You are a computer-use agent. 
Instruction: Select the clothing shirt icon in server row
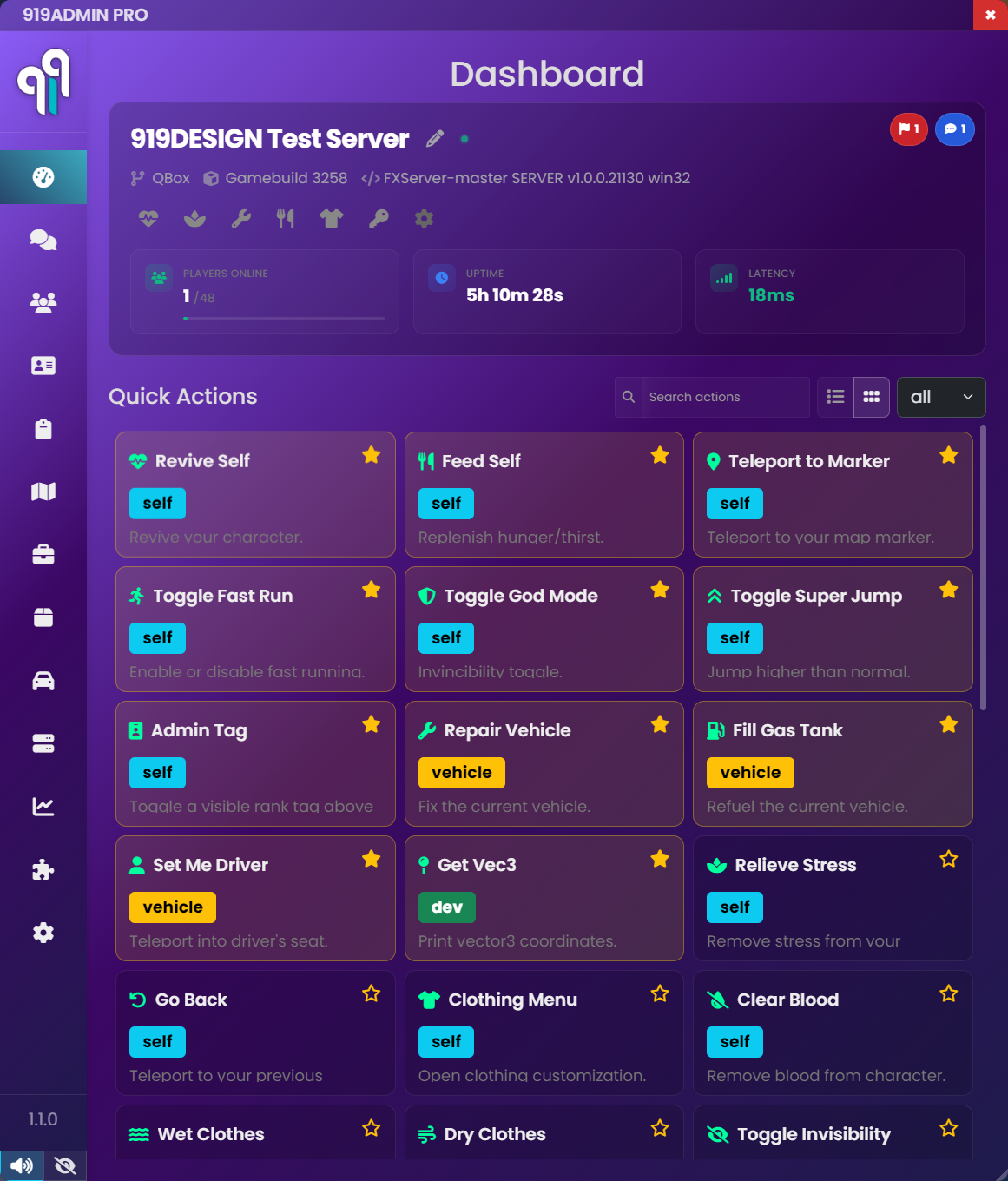coord(332,219)
